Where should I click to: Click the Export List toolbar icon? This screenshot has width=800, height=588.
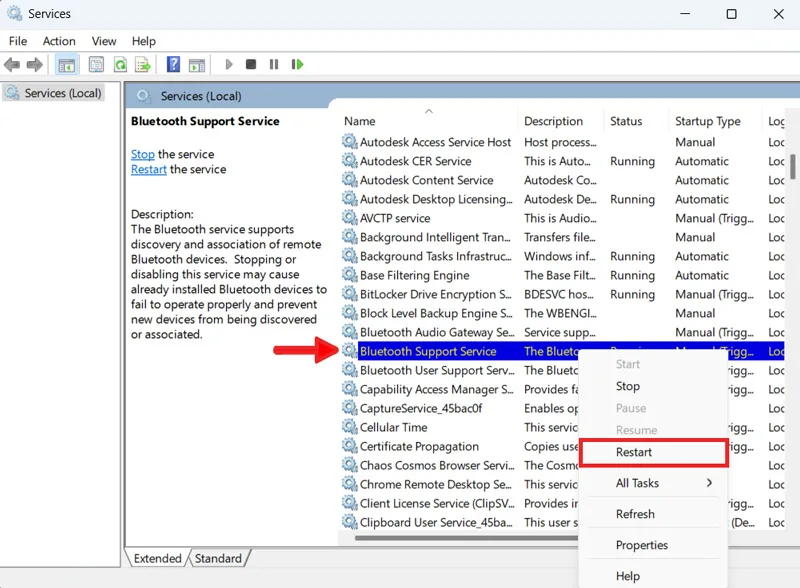143,65
